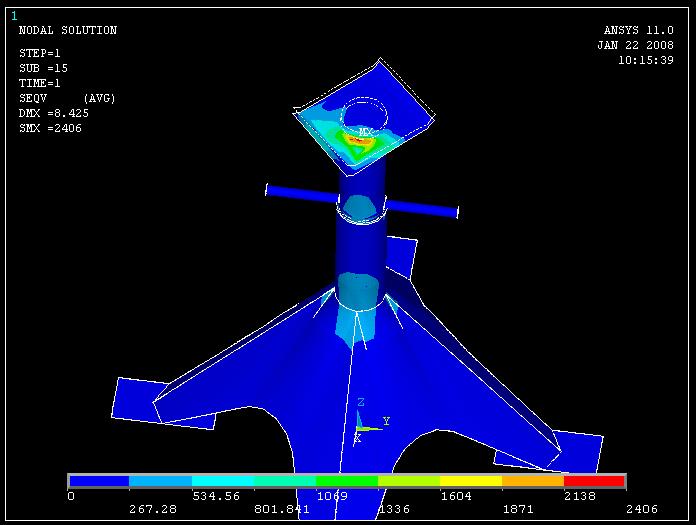696x525 pixels.
Task: Click the legend value '1604'
Action: tap(456, 496)
